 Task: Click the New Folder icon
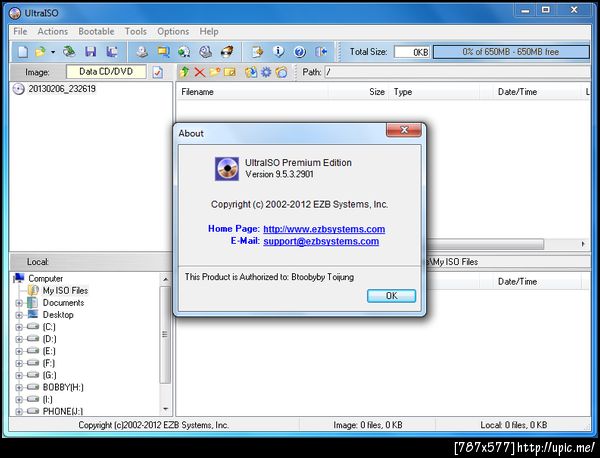click(x=215, y=72)
